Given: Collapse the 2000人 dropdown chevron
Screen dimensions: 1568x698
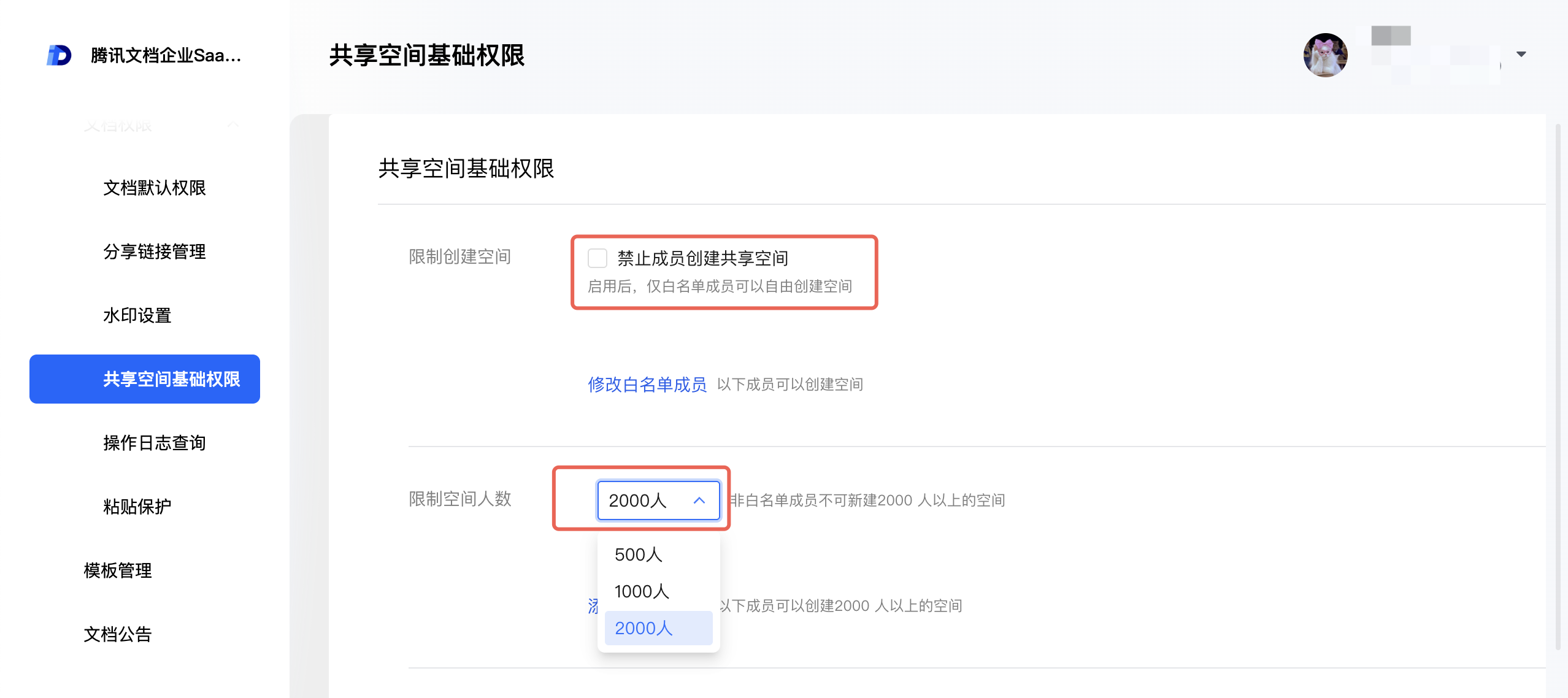Looking at the screenshot, I should click(699, 500).
